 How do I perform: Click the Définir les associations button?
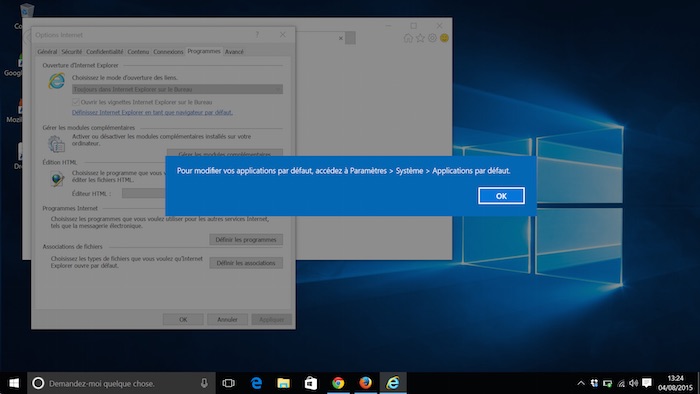point(246,263)
